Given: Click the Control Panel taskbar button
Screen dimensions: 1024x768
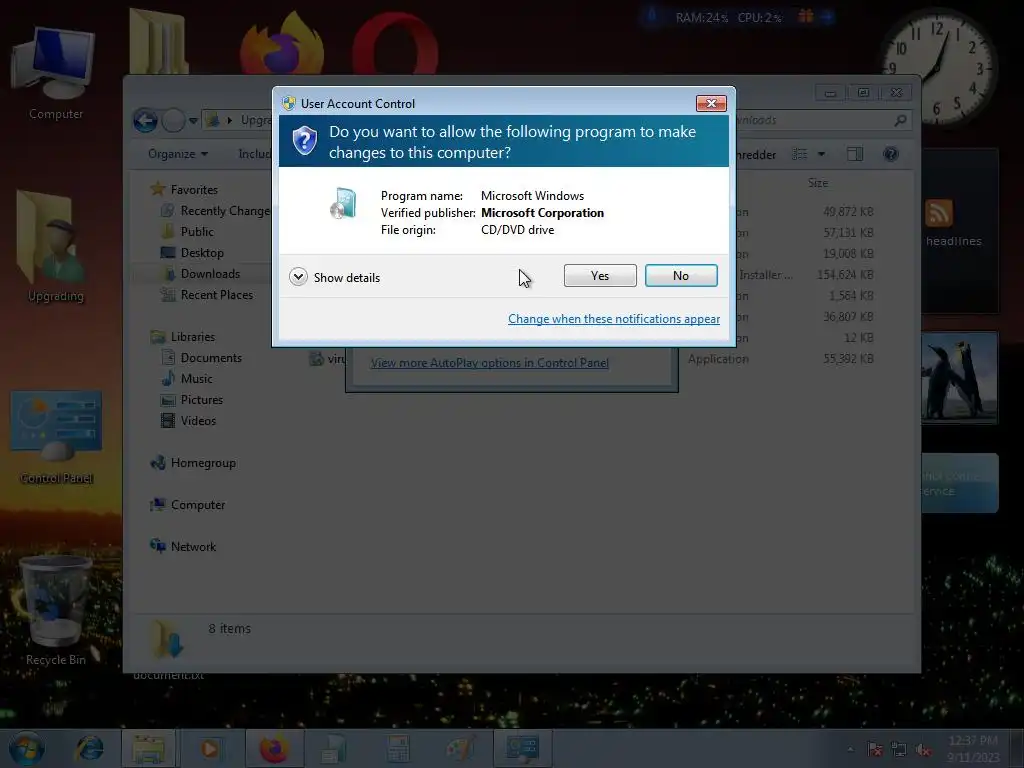Looking at the screenshot, I should (522, 748).
